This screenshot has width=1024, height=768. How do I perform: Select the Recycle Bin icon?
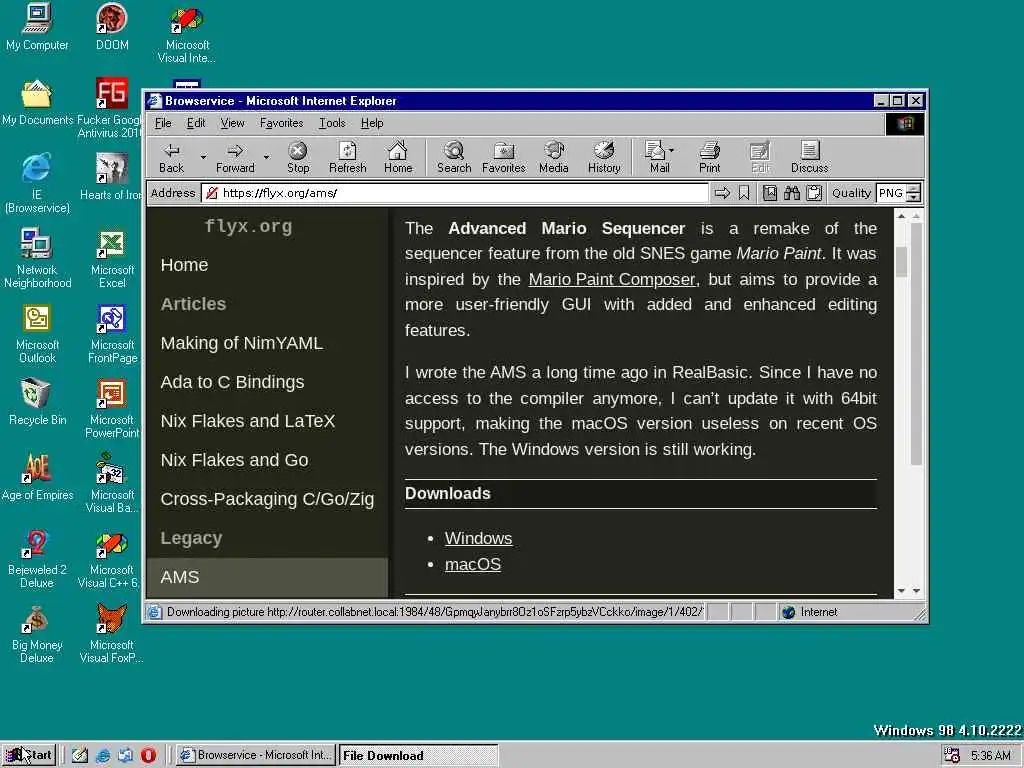37,403
